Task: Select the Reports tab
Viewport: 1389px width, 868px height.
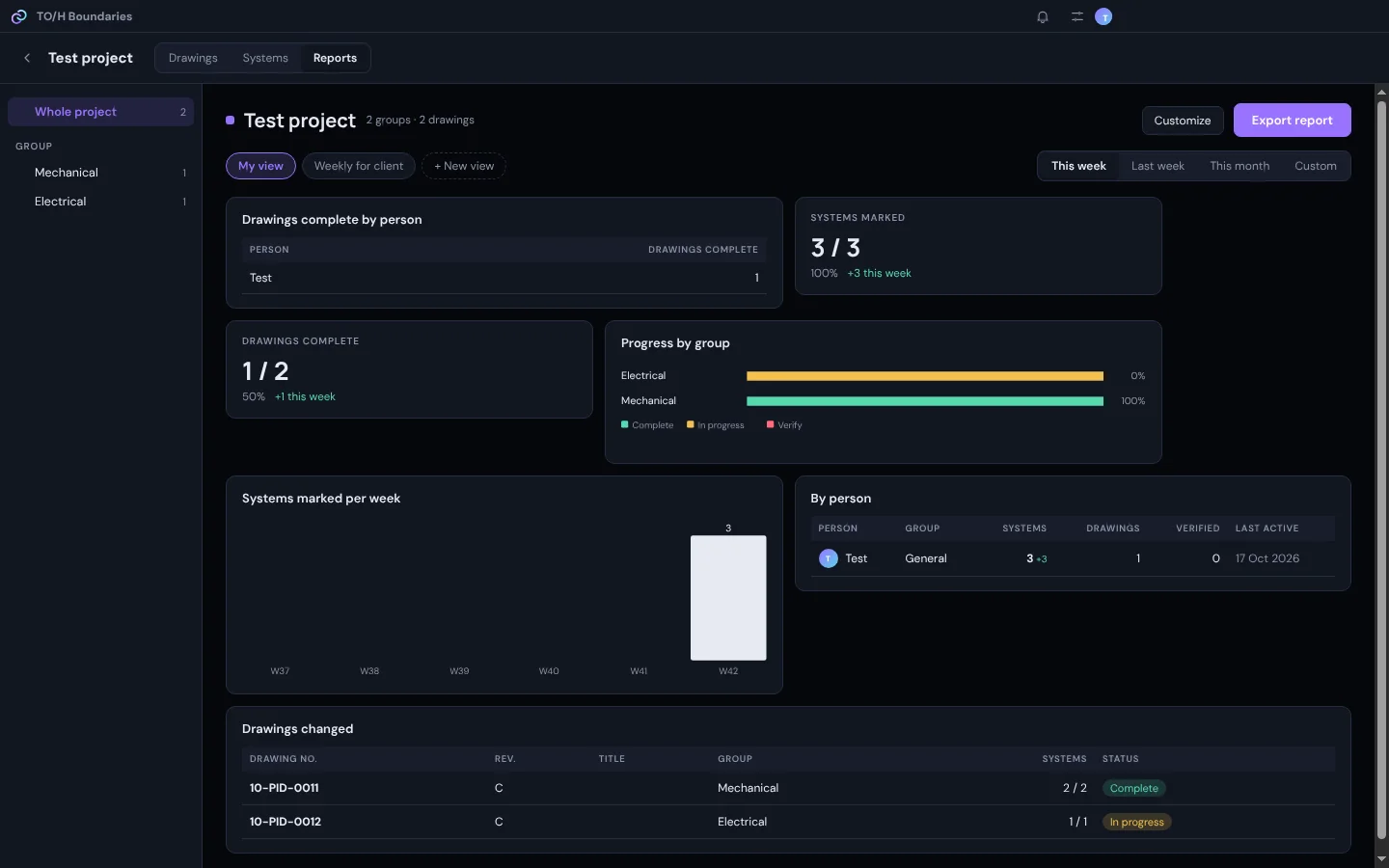Action: [335, 58]
